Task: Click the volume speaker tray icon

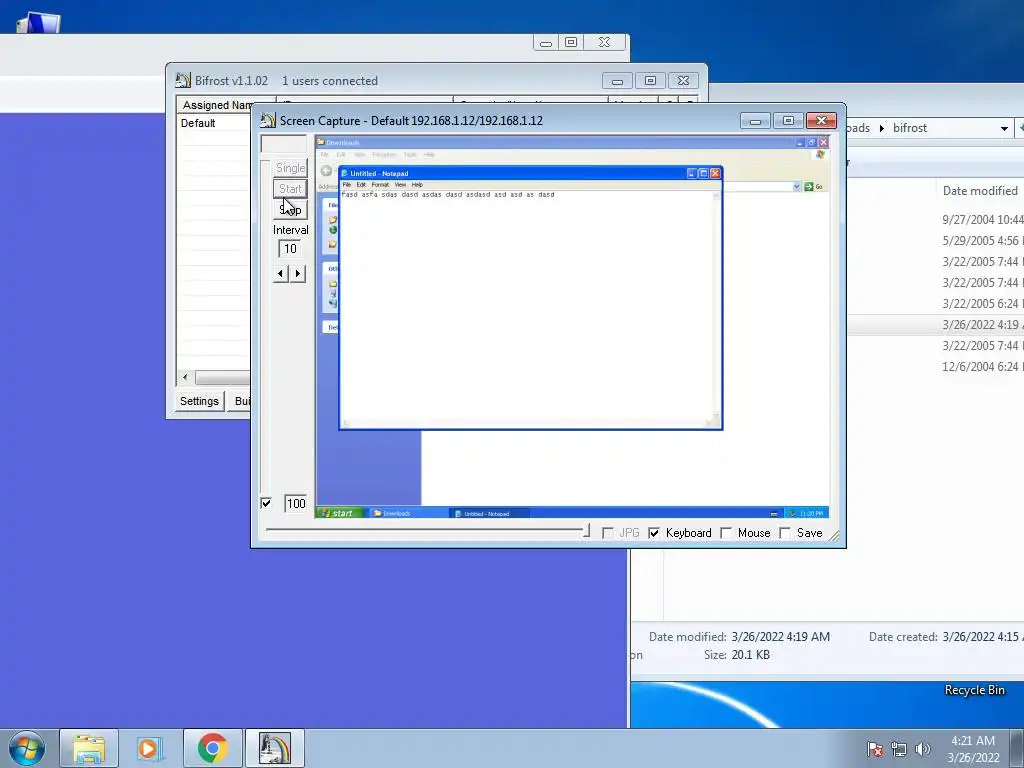Action: [922, 749]
